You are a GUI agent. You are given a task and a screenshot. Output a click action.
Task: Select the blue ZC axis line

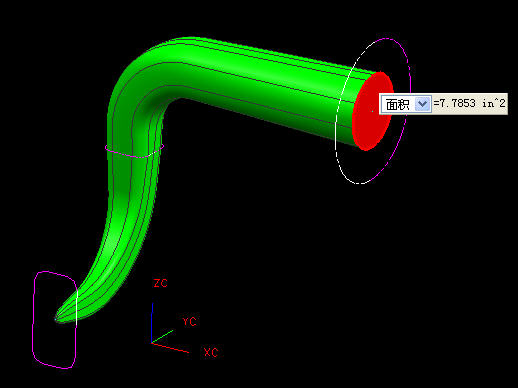[152, 323]
